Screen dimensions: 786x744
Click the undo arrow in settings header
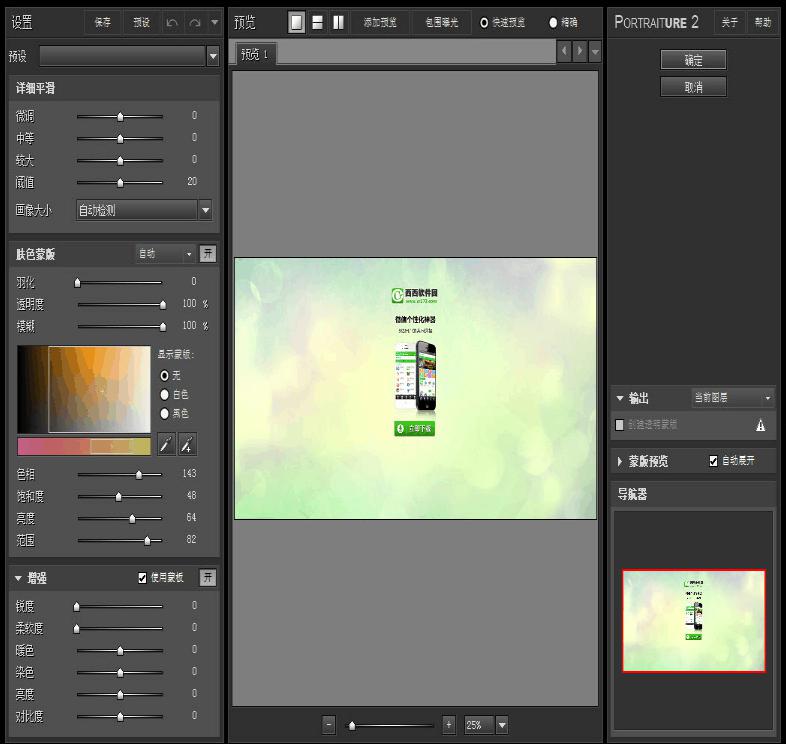[x=172, y=22]
